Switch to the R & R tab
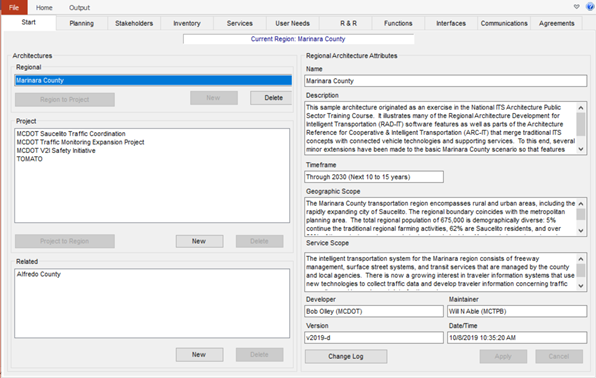This screenshot has height=378, width=596. (x=349, y=23)
